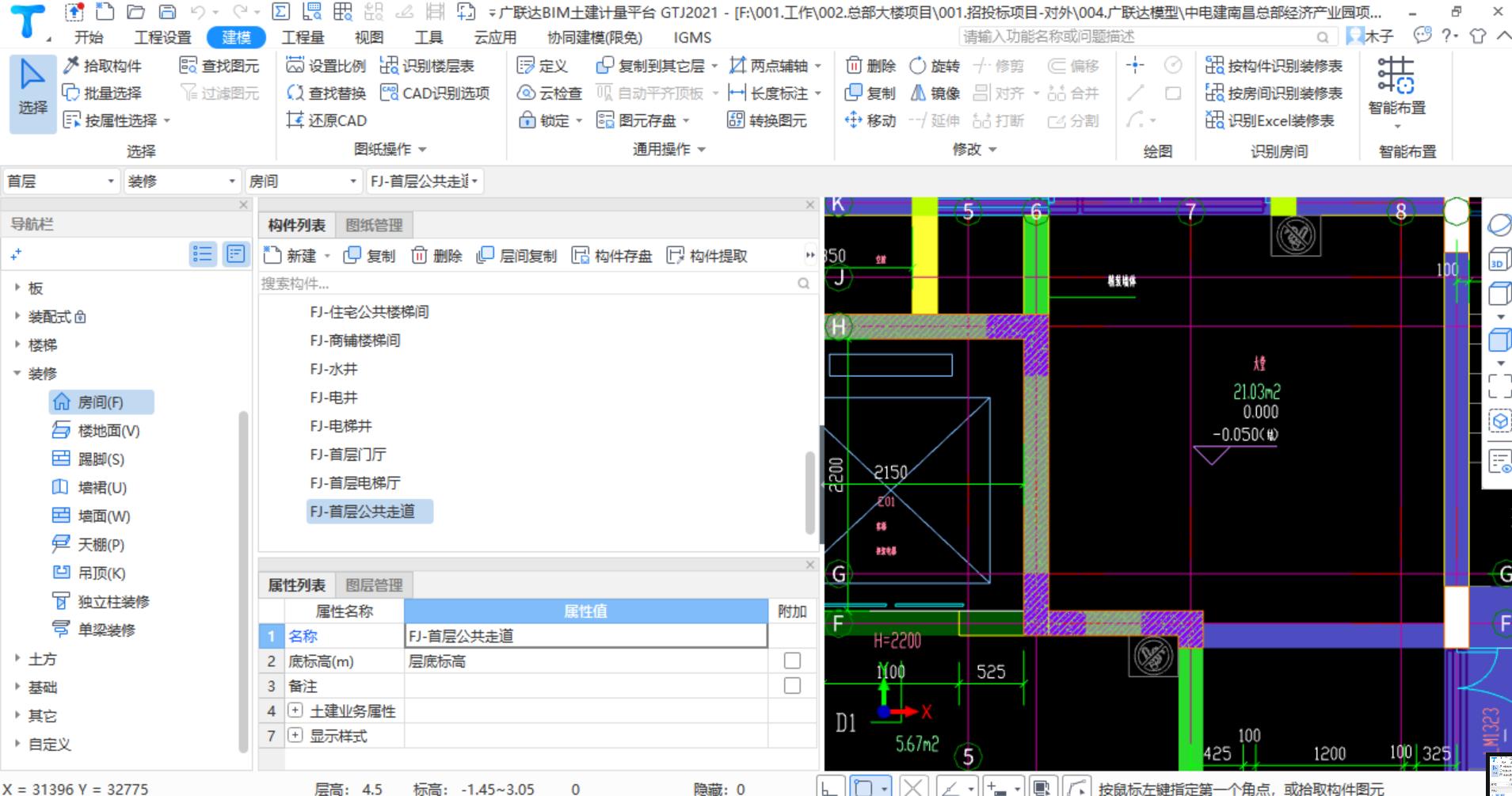Click 按构件识别装修表

[x=1274, y=66]
